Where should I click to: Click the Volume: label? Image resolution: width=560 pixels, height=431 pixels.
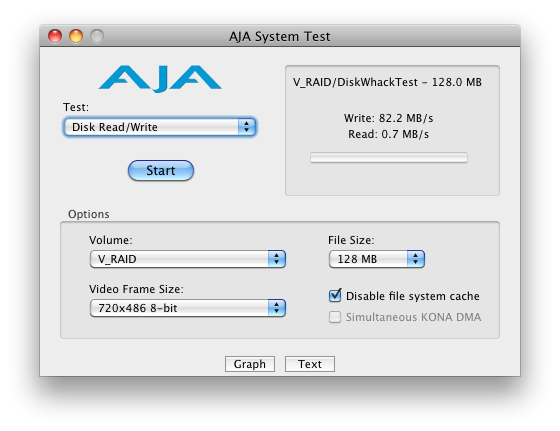pyautogui.click(x=111, y=240)
